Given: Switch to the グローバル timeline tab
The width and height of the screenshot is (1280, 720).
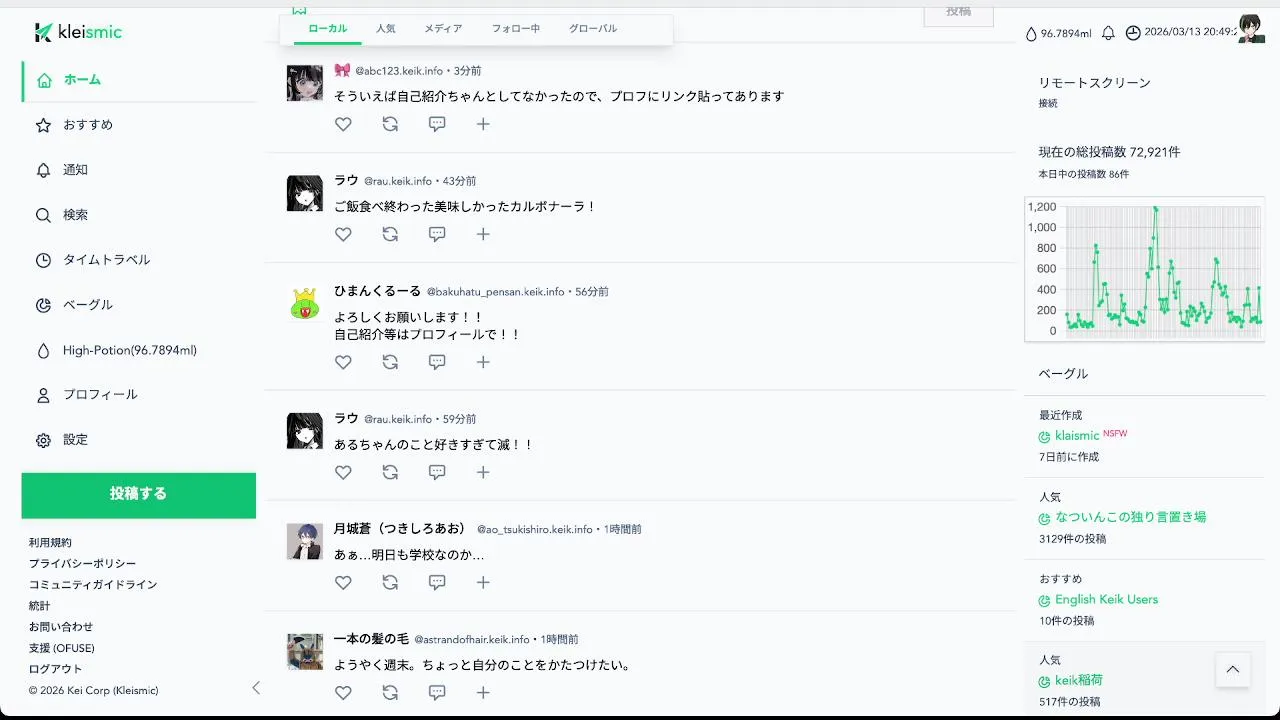Looking at the screenshot, I should (593, 29).
